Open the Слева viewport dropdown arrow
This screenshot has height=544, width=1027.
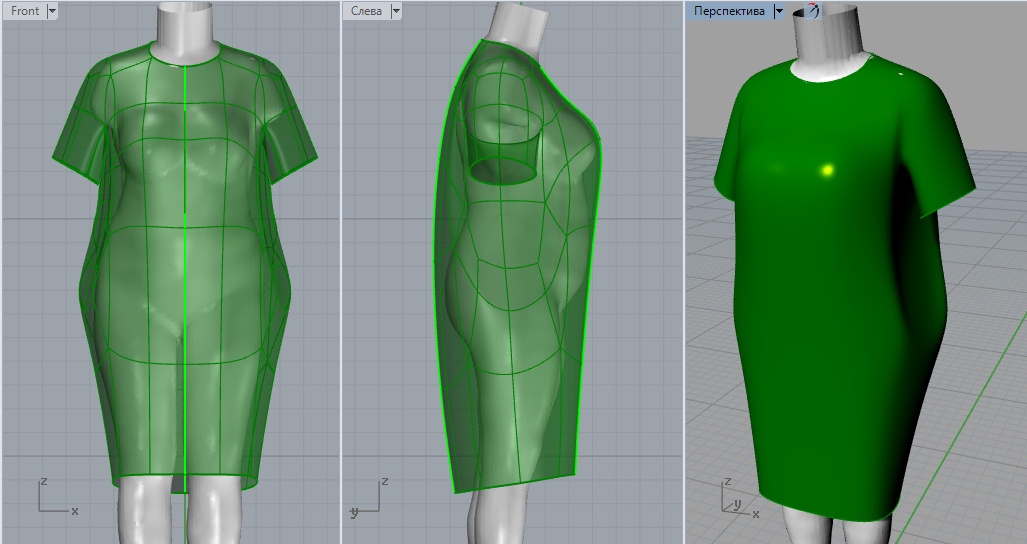tap(395, 11)
